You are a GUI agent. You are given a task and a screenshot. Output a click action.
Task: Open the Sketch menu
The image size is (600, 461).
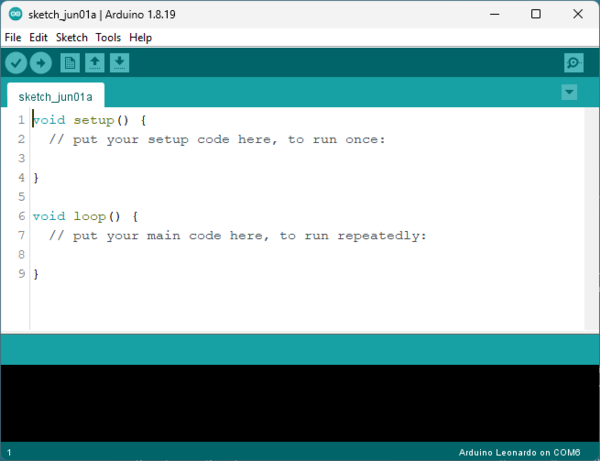click(x=72, y=37)
